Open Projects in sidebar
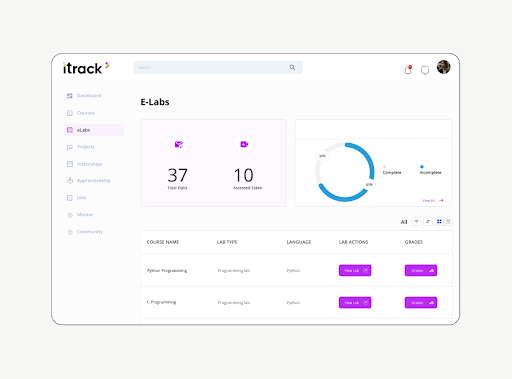Image resolution: width=512 pixels, height=379 pixels. click(86, 147)
